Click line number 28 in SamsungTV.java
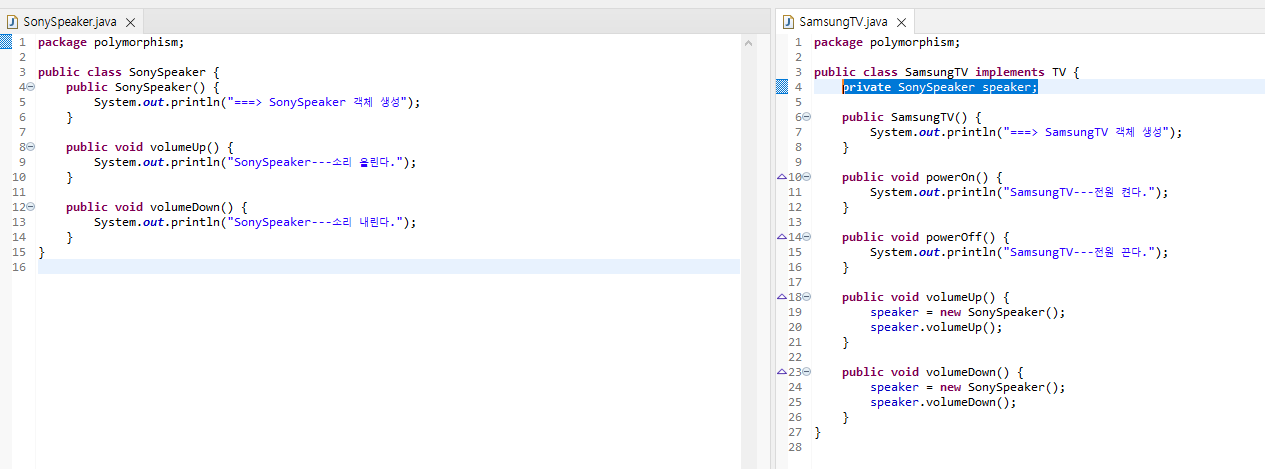Image resolution: width=1265 pixels, height=469 pixels. (795, 447)
